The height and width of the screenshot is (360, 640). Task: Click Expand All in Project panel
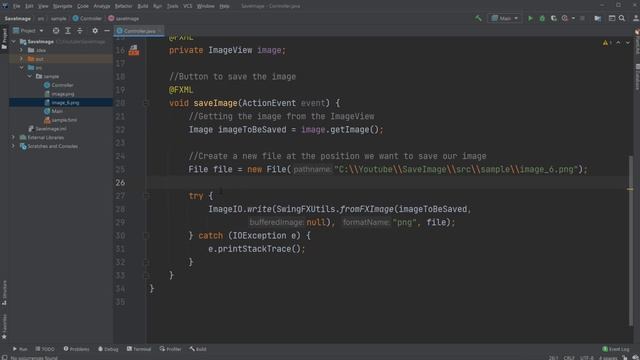point(68,31)
